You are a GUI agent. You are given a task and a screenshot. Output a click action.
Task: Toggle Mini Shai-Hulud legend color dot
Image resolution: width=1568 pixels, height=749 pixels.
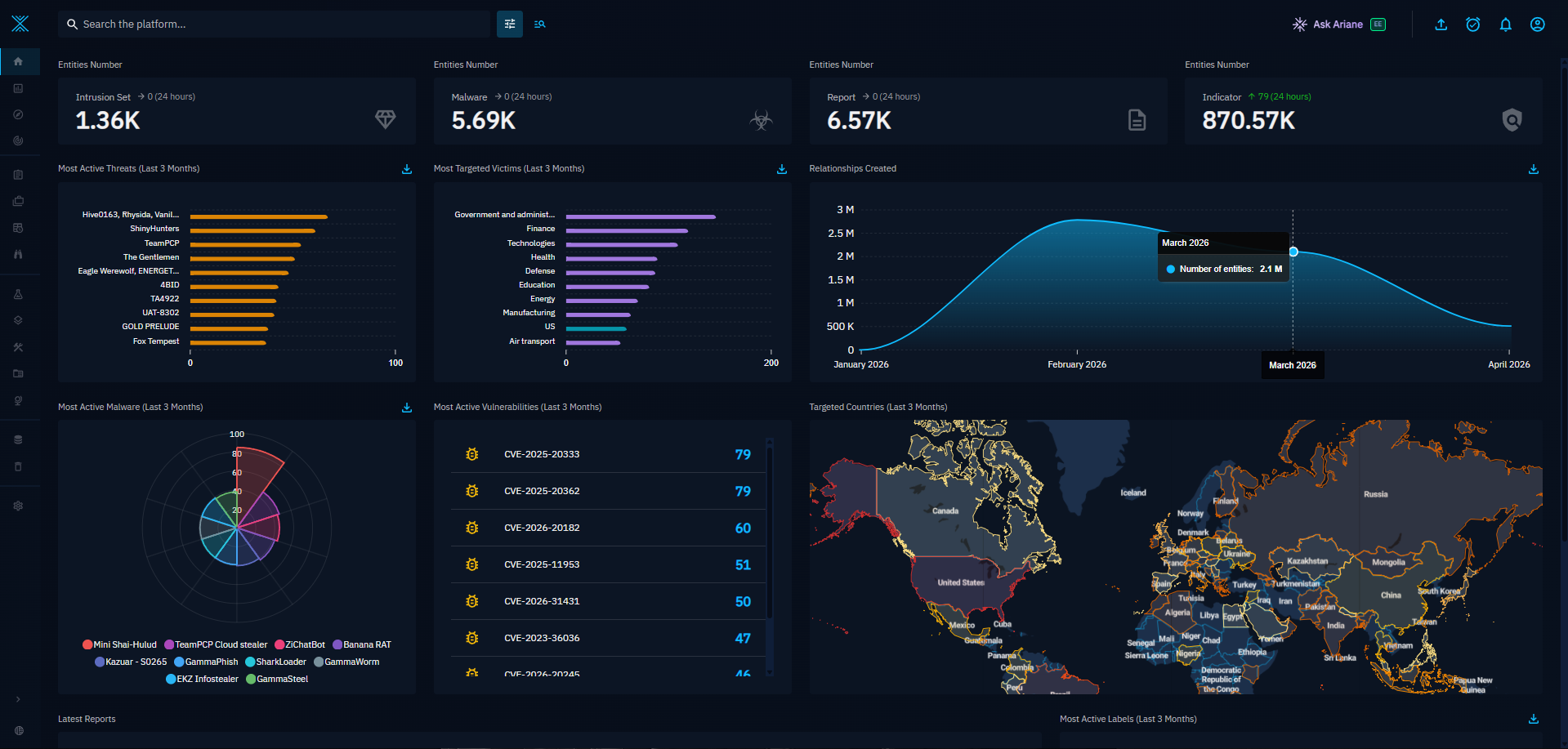coord(87,644)
